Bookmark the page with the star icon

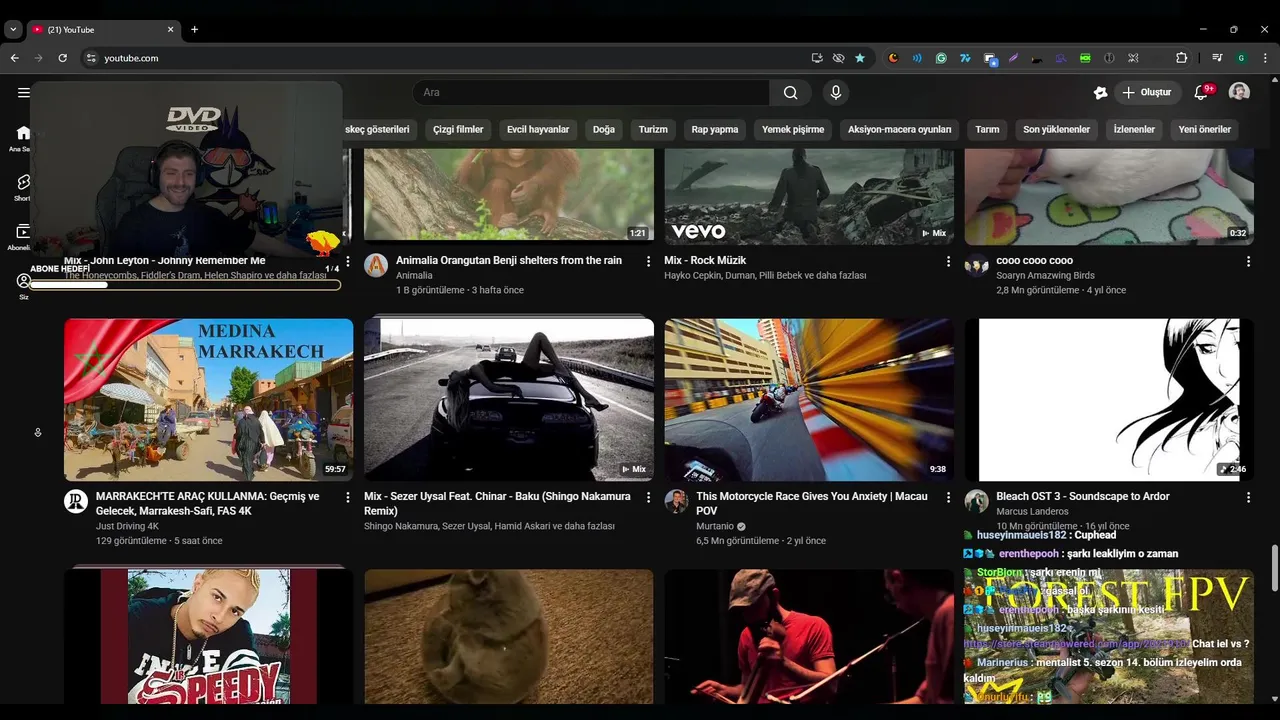click(860, 58)
